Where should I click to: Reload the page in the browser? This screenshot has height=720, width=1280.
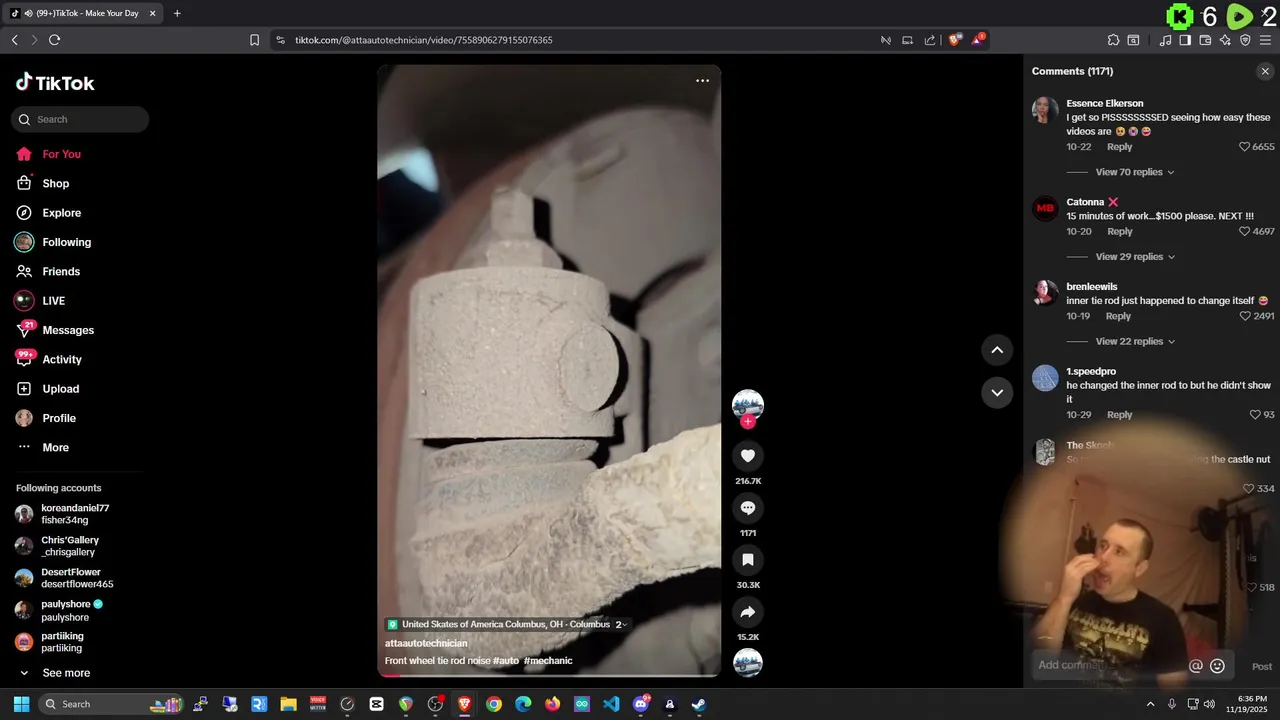(x=54, y=40)
